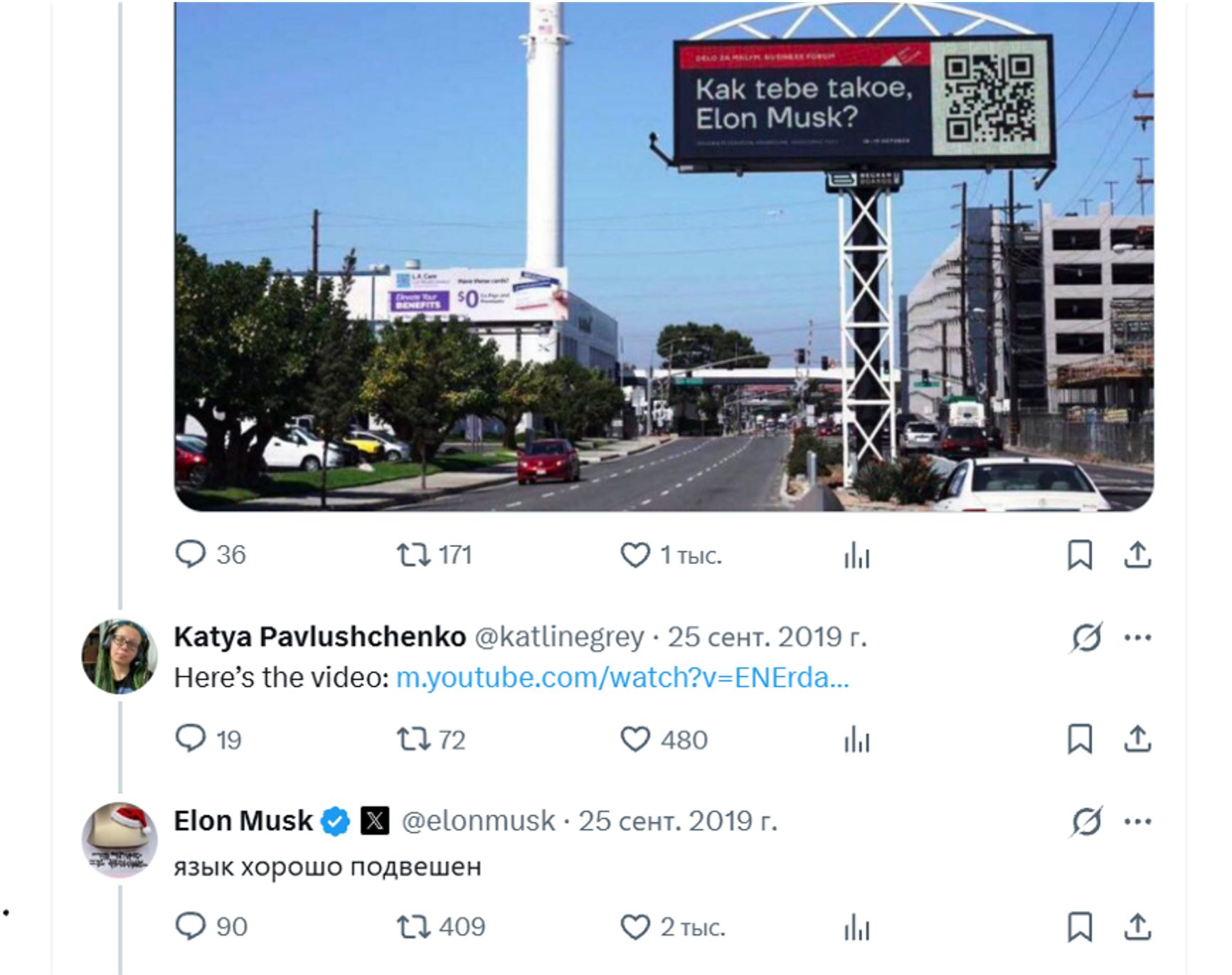Screen dimensions: 1232x975
Task: Reply to the billboard photo tweet
Action: 210,555
